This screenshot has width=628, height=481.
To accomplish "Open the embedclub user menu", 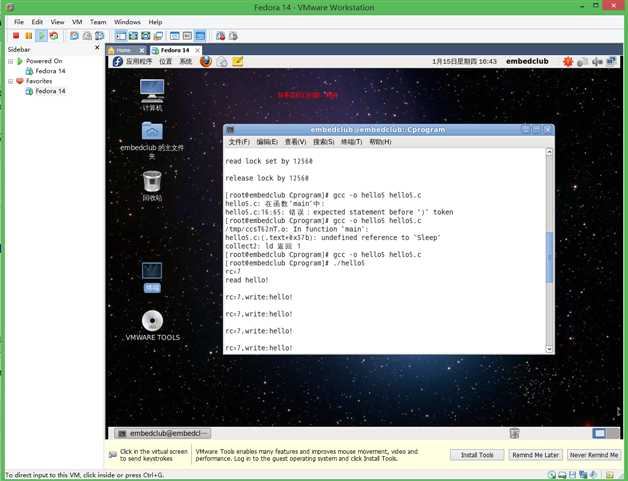I will click(x=527, y=61).
